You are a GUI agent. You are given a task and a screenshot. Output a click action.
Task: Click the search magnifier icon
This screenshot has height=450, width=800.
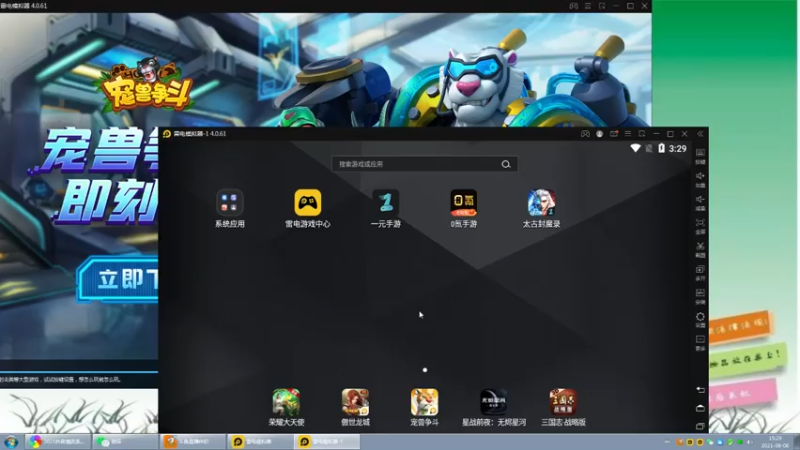506,164
